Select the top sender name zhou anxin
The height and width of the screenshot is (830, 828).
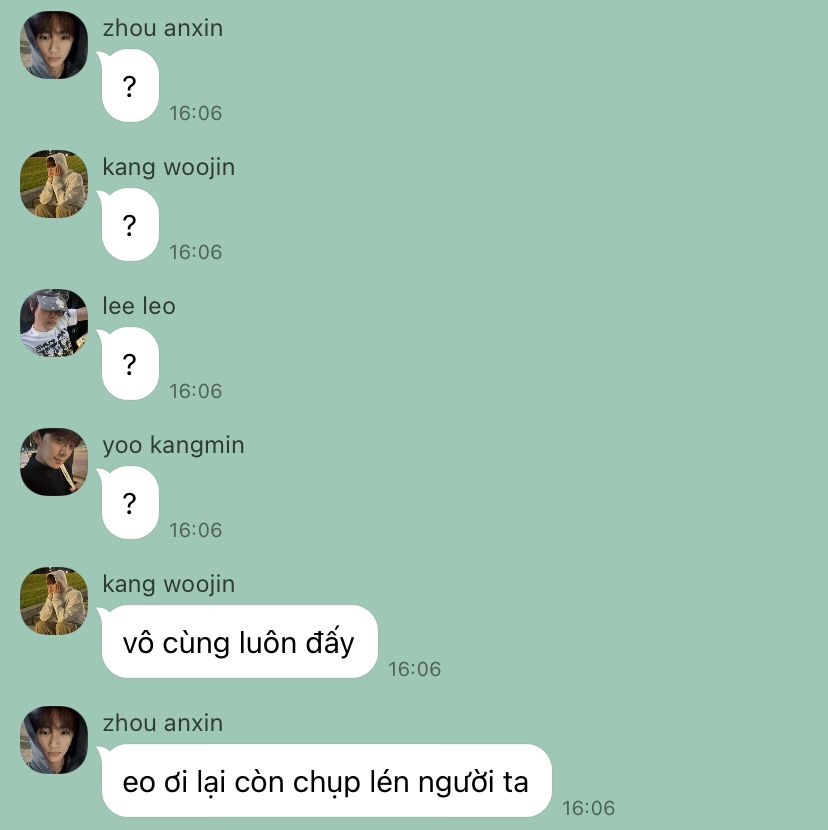click(x=163, y=28)
